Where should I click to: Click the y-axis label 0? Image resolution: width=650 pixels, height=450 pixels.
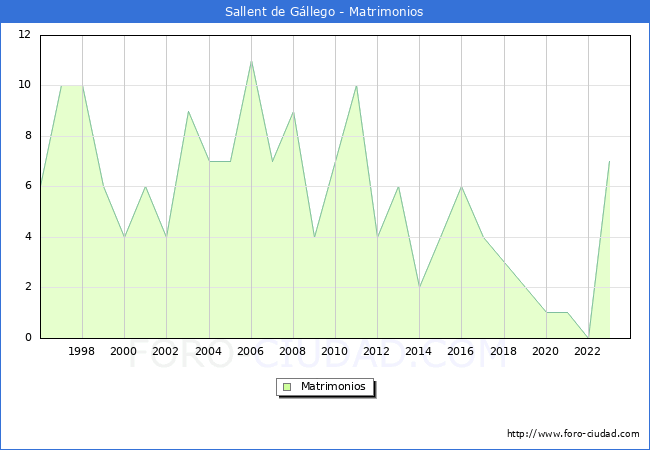click(x=28, y=337)
